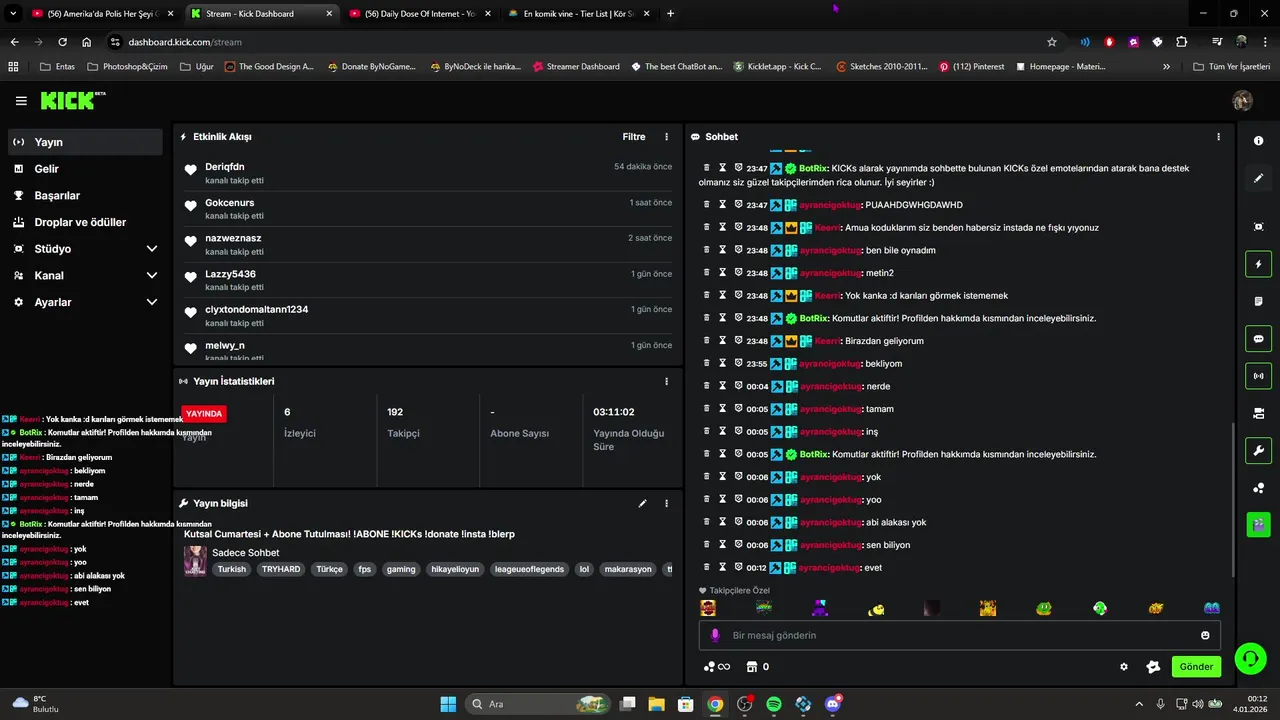
Task: Toggle the wrench stream info panel
Action: [x=1258, y=450]
